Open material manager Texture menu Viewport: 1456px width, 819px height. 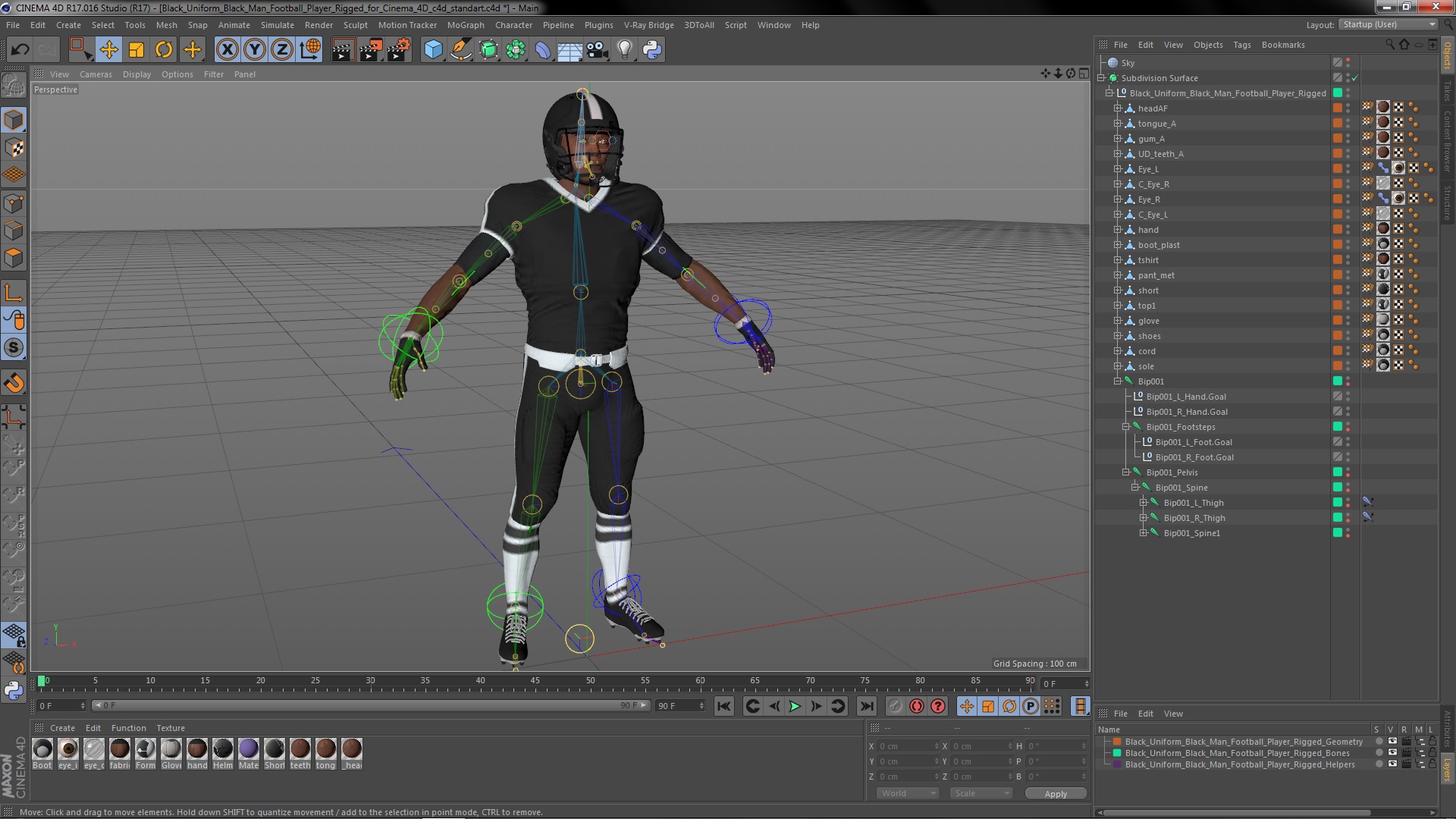pos(171,728)
